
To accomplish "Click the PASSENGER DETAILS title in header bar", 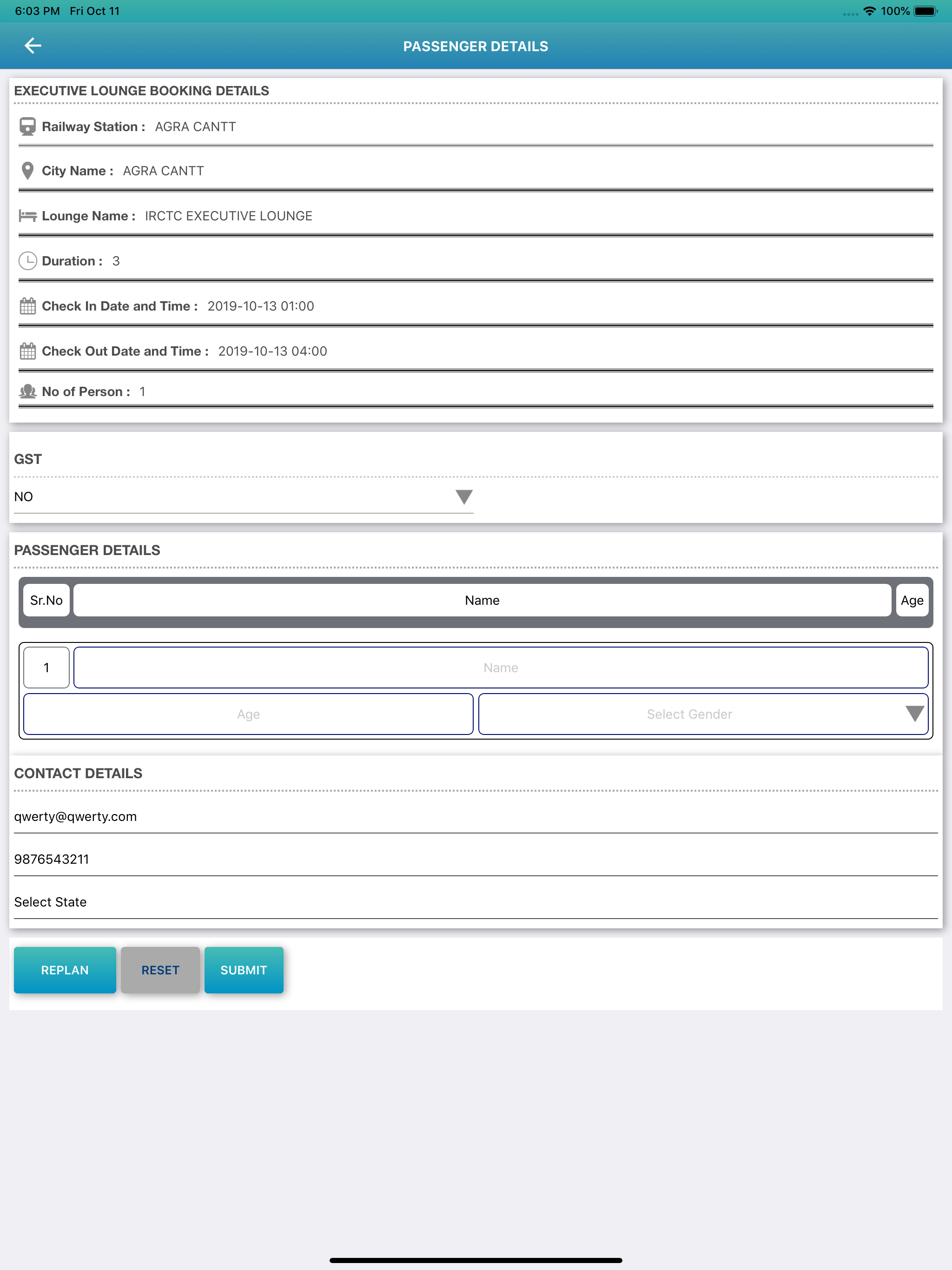I will (476, 46).
